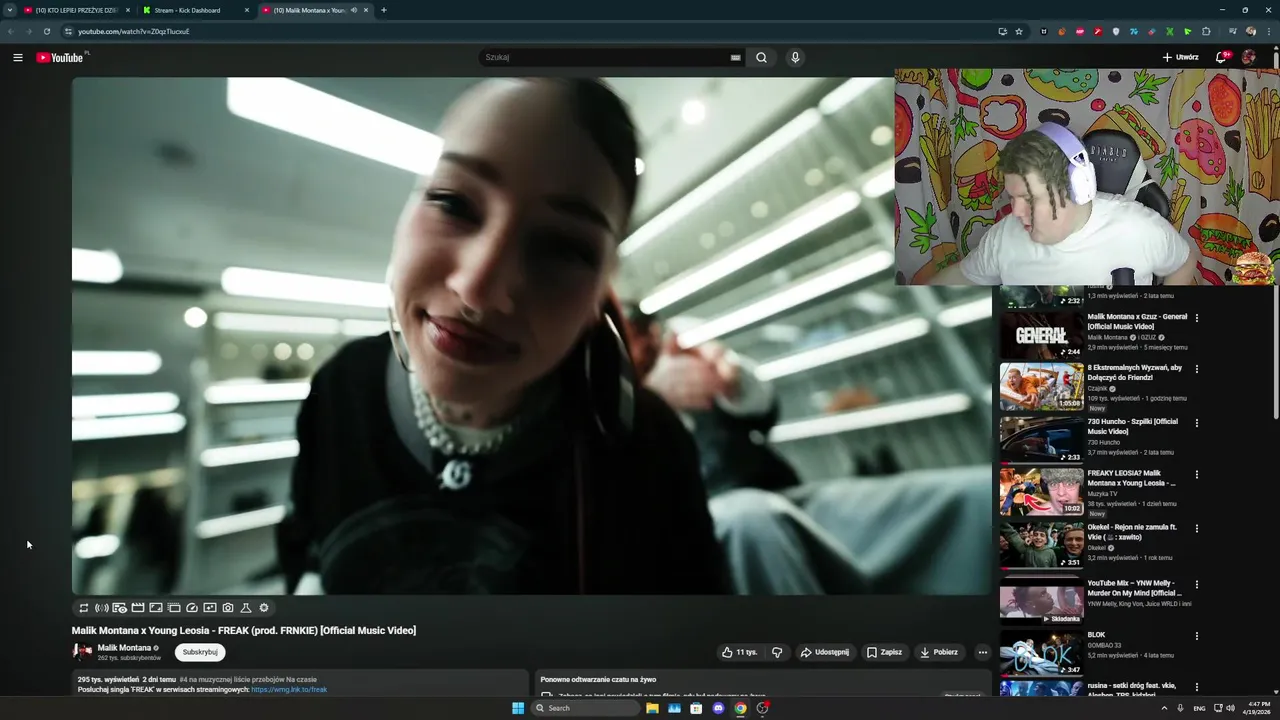Open more actions ellipsis under video
This screenshot has height=720, width=1280.
coord(982,652)
